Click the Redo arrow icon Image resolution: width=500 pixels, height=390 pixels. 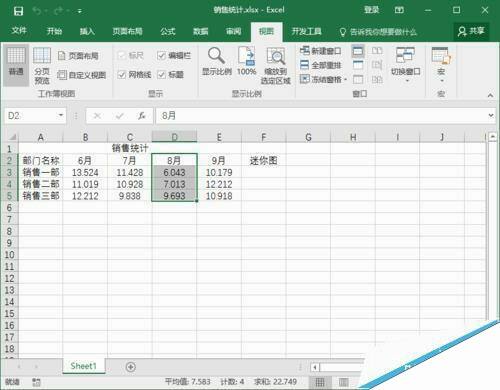(x=58, y=11)
